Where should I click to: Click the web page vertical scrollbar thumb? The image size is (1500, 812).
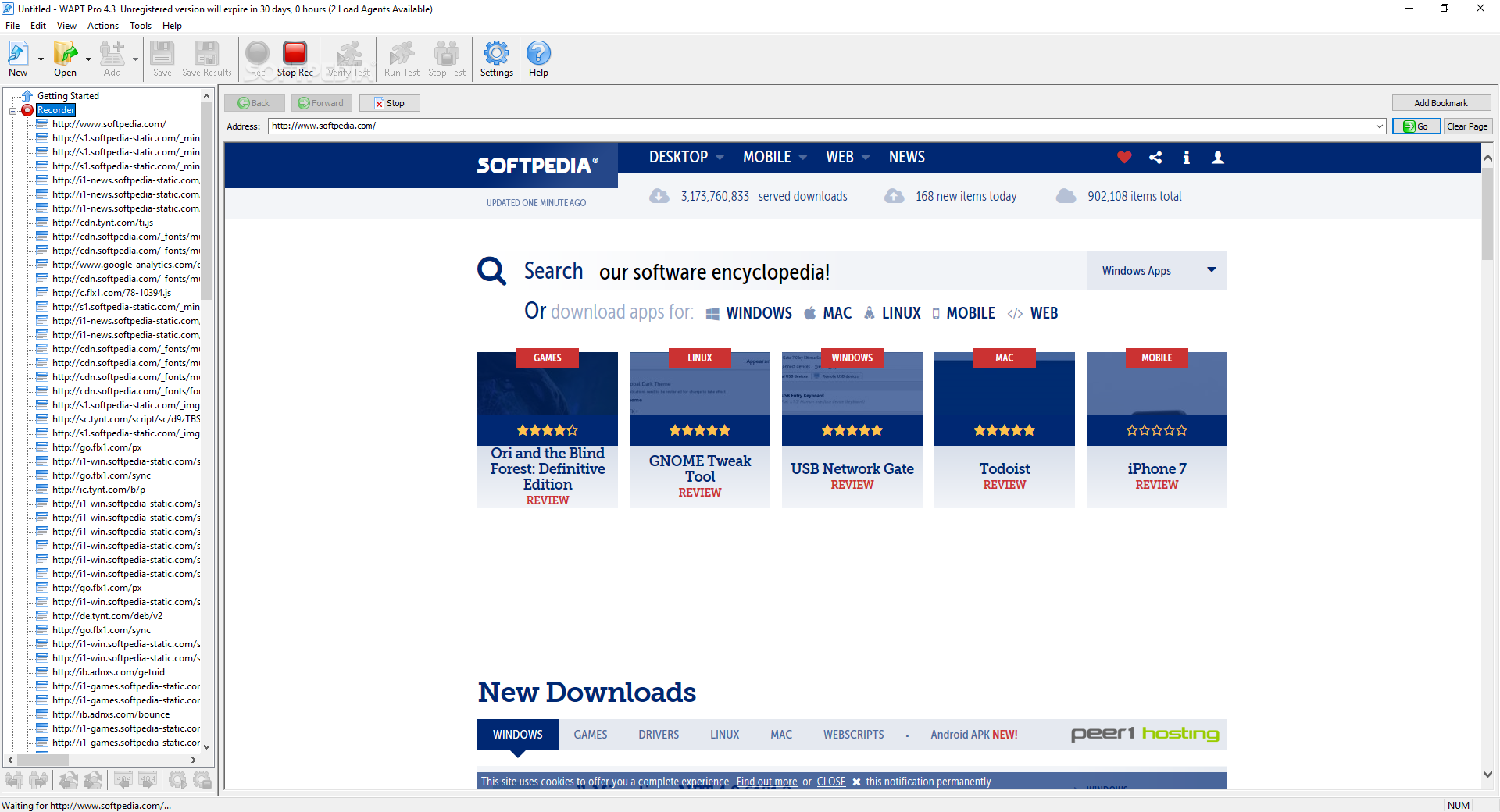click(x=1487, y=214)
